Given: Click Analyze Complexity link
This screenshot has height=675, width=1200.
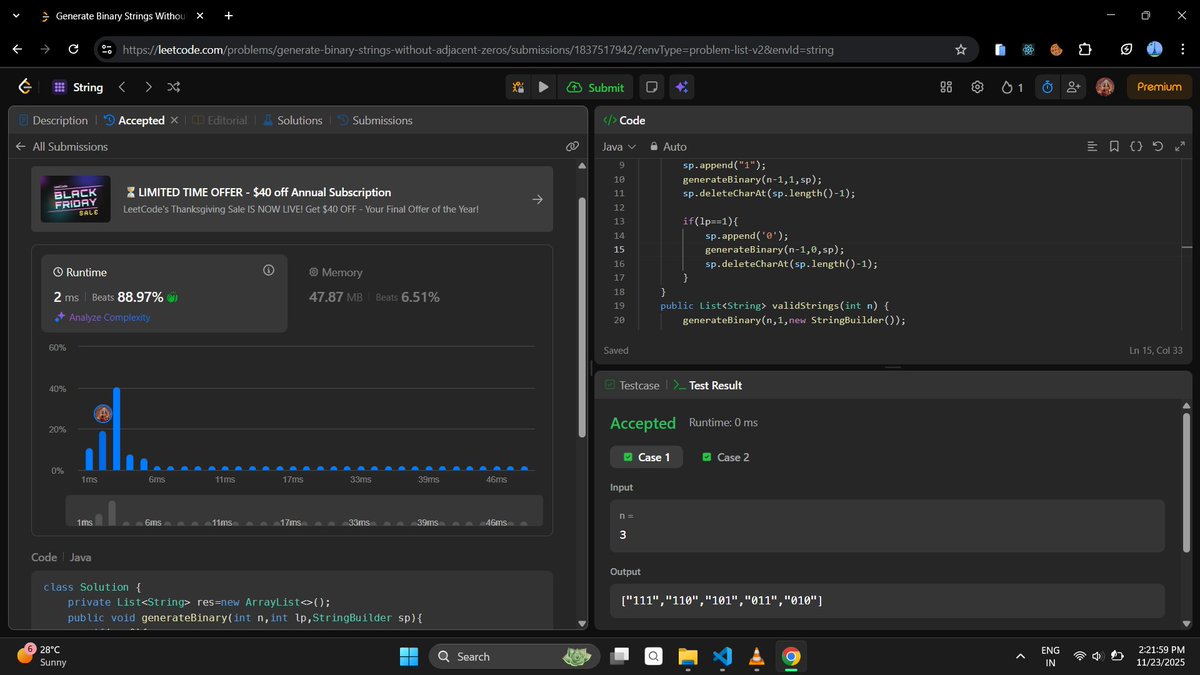Looking at the screenshot, I should coord(102,317).
